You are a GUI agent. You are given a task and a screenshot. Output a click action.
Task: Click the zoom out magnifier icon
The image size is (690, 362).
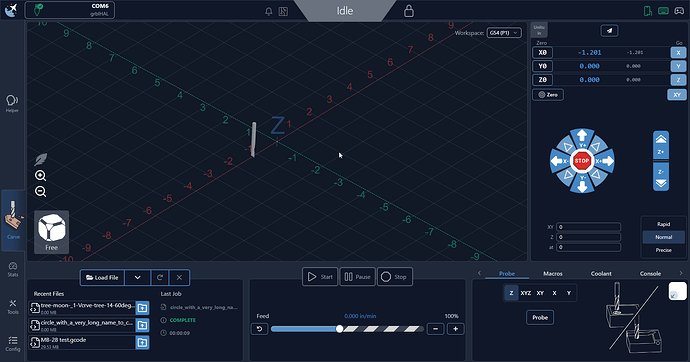tap(40, 191)
